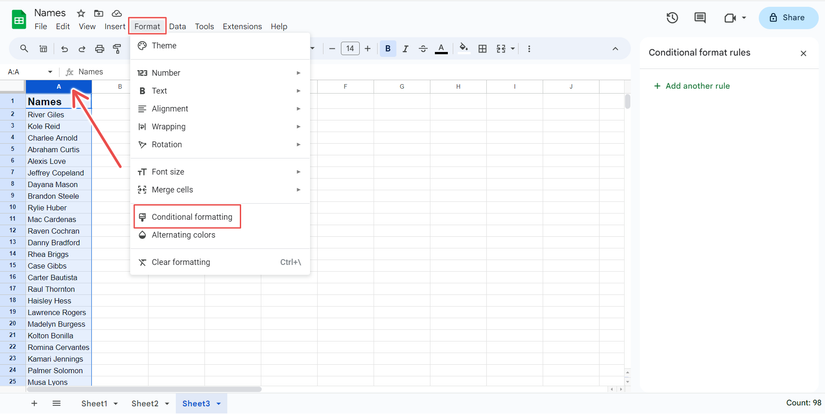Viewport: 825px width, 414px height.
Task: Open the name box dropdown arrow
Action: (50, 72)
